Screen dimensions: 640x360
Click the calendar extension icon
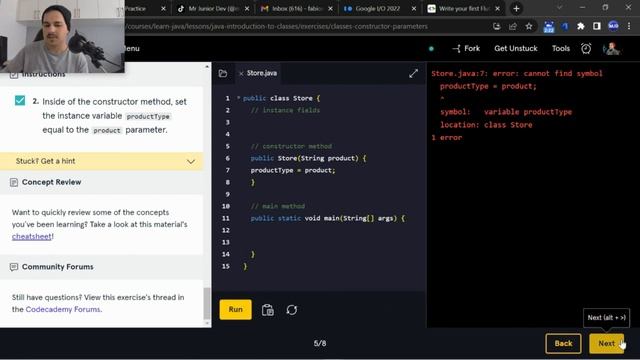549,27
